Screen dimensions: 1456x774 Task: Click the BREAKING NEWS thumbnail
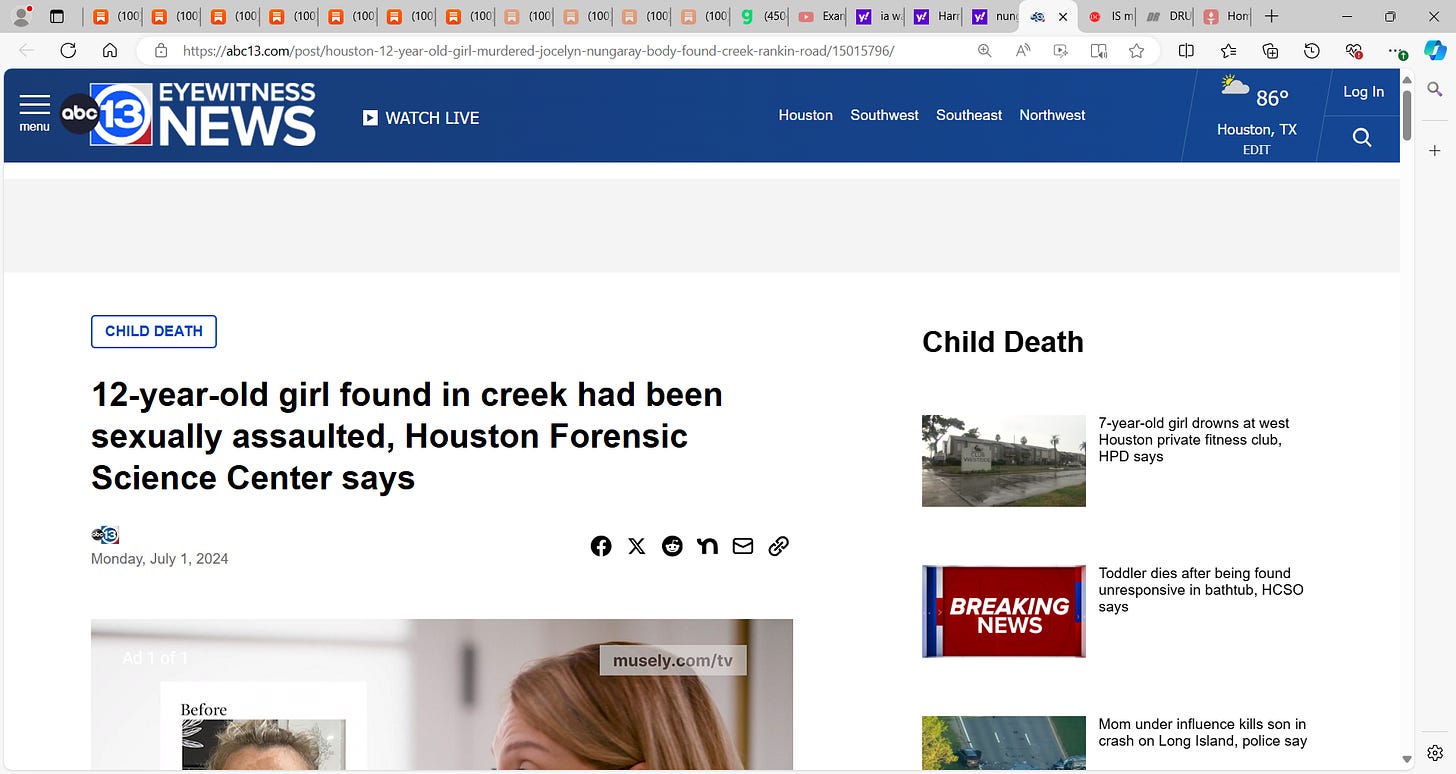[x=1003, y=611]
